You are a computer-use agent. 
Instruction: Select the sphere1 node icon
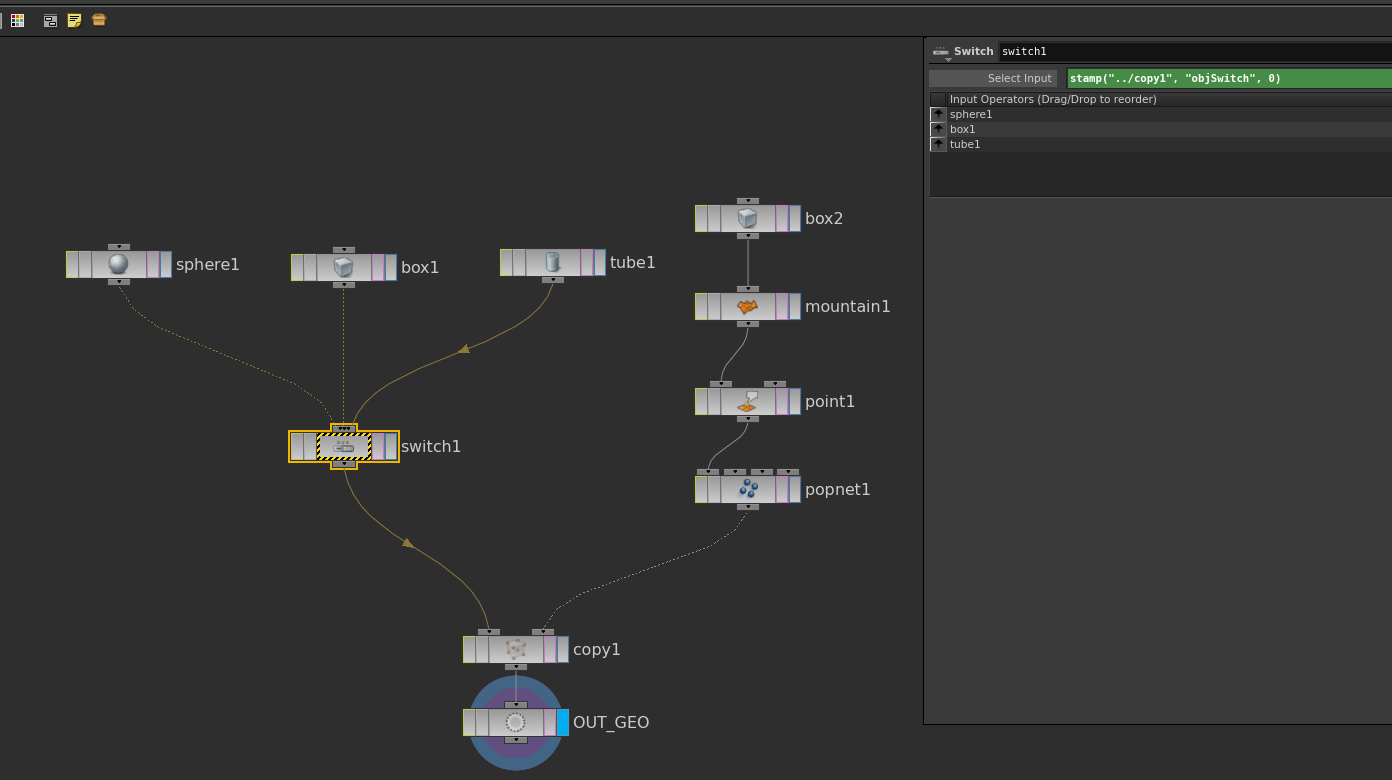[x=118, y=264]
